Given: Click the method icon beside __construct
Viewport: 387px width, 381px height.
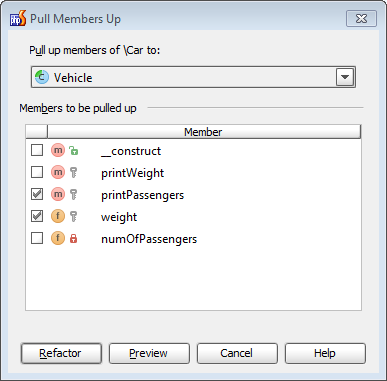Looking at the screenshot, I should tap(58, 150).
